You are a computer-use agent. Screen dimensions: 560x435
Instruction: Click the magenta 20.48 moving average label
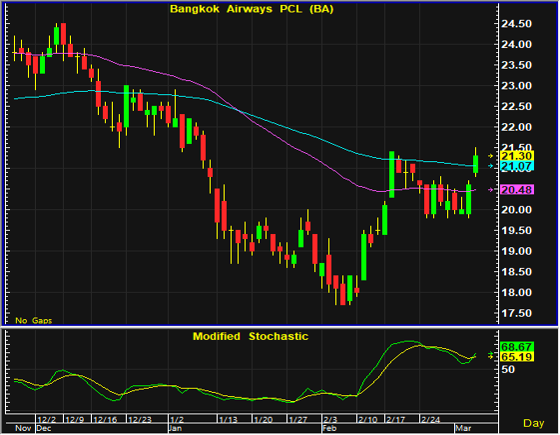coord(517,190)
